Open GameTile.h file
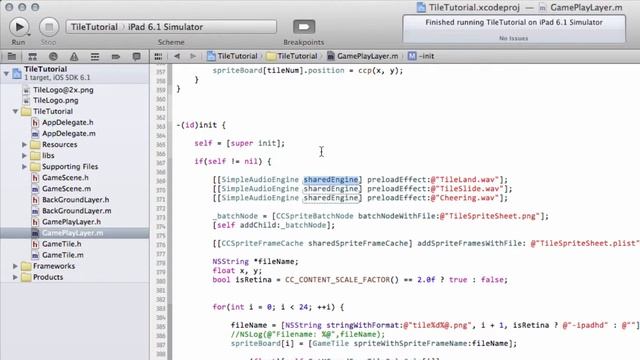640x360 pixels. (x=62, y=244)
